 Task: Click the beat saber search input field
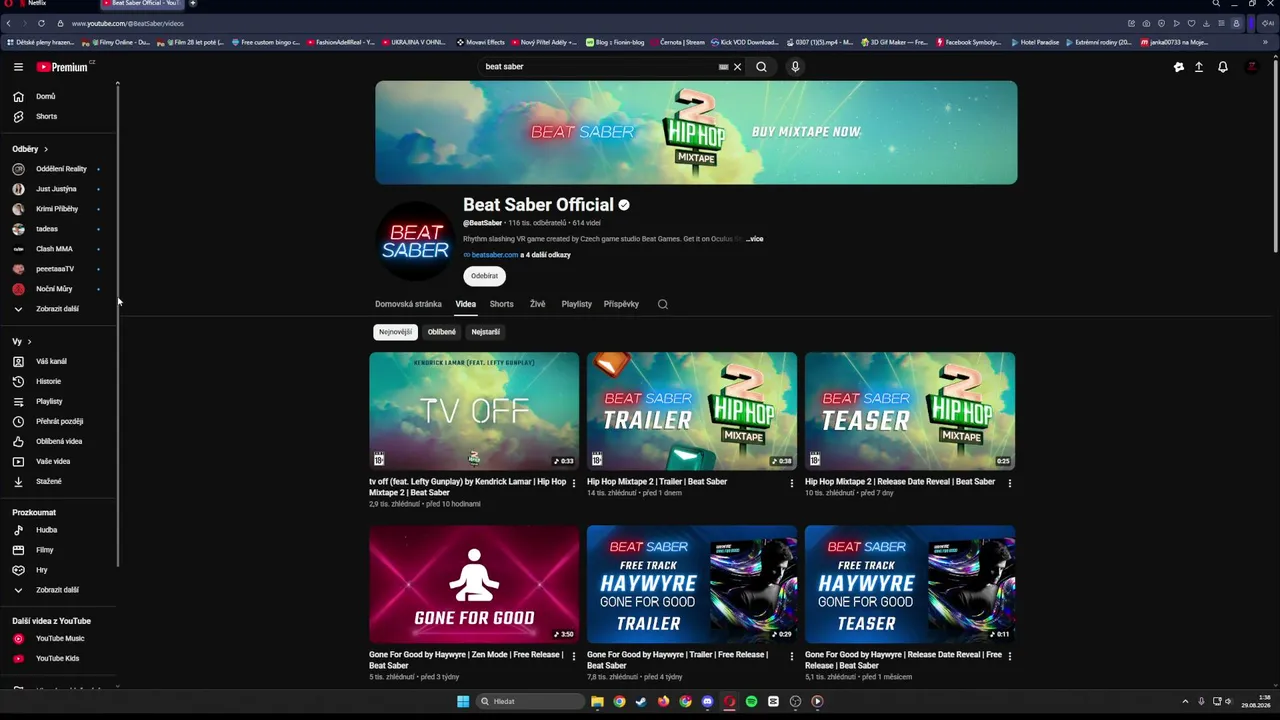coord(598,67)
